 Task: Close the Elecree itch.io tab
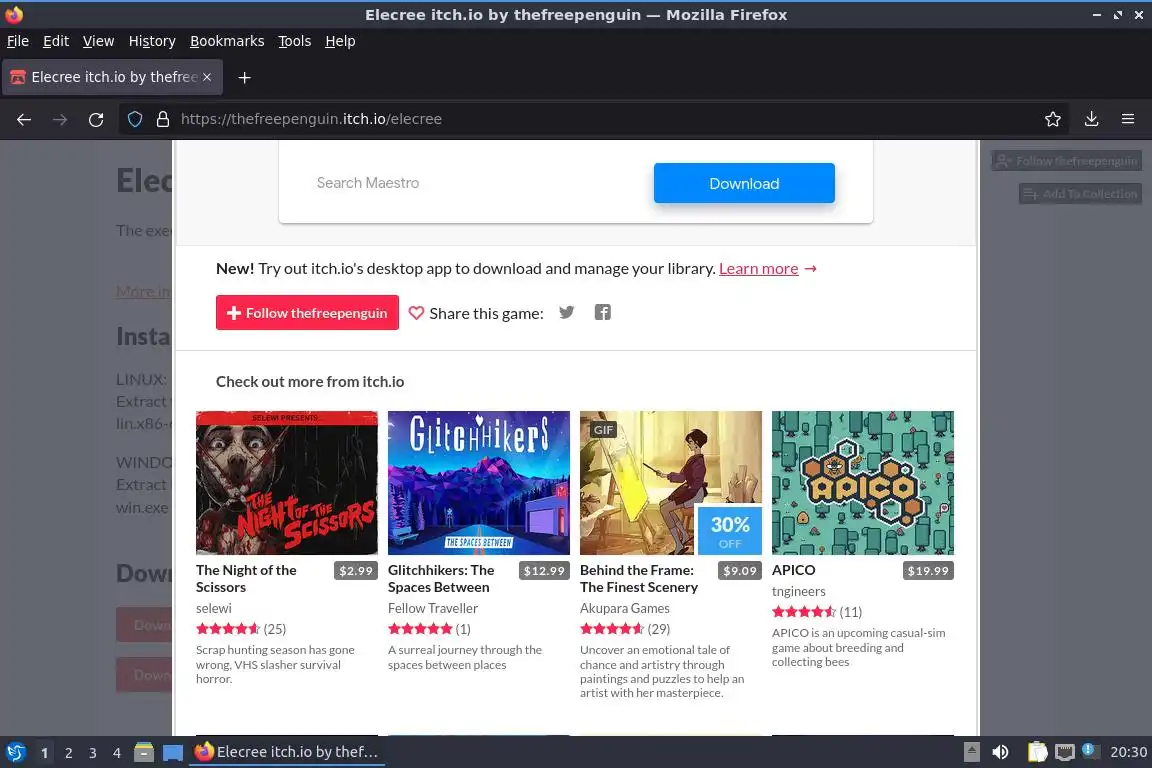click(207, 77)
